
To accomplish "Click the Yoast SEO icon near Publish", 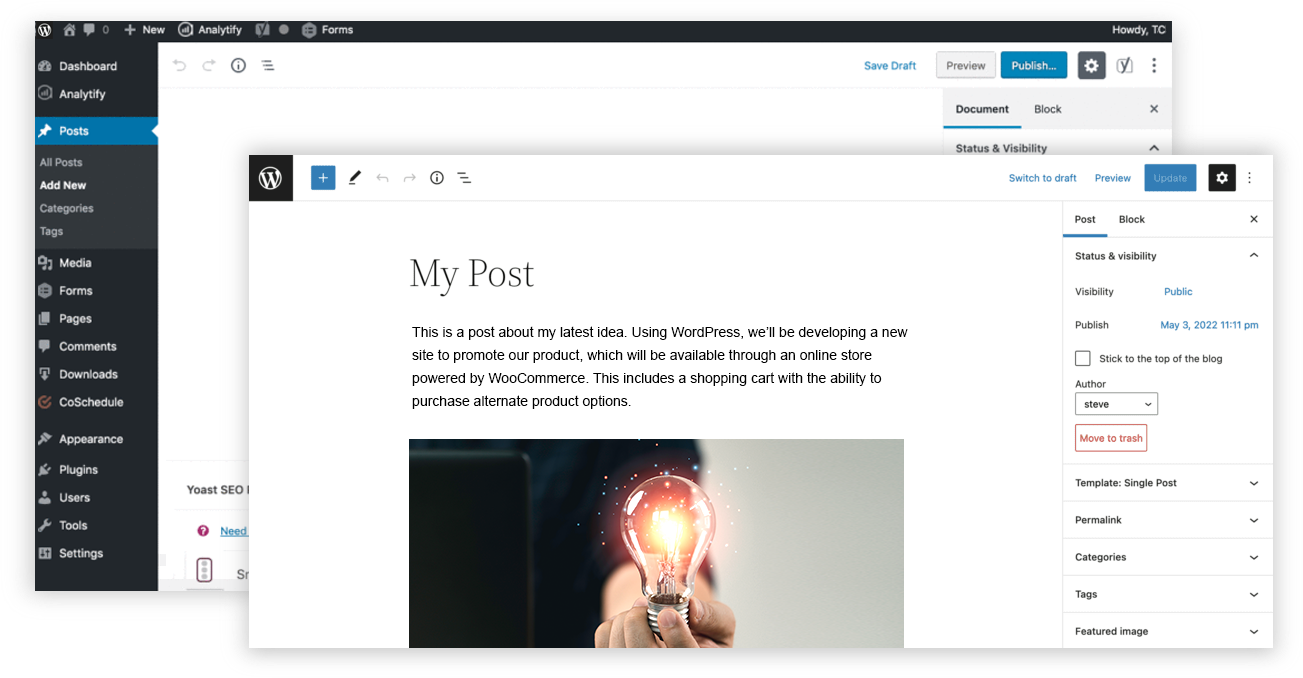I will (1123, 65).
